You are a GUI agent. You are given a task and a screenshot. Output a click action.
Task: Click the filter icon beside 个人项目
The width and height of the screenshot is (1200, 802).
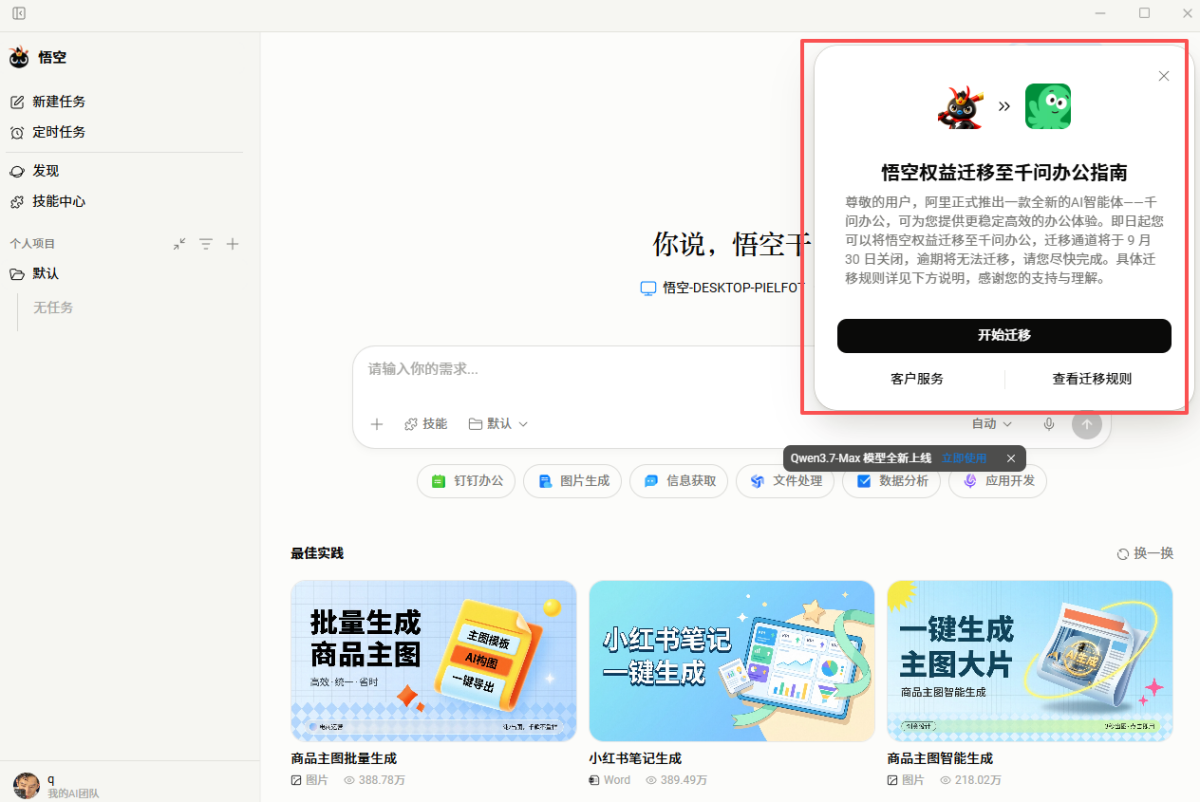click(x=206, y=244)
